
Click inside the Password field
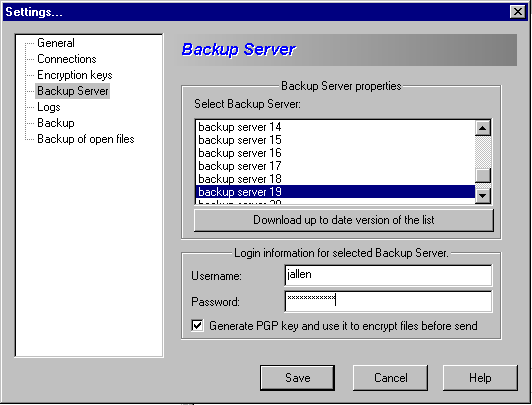pyautogui.click(x=388, y=301)
